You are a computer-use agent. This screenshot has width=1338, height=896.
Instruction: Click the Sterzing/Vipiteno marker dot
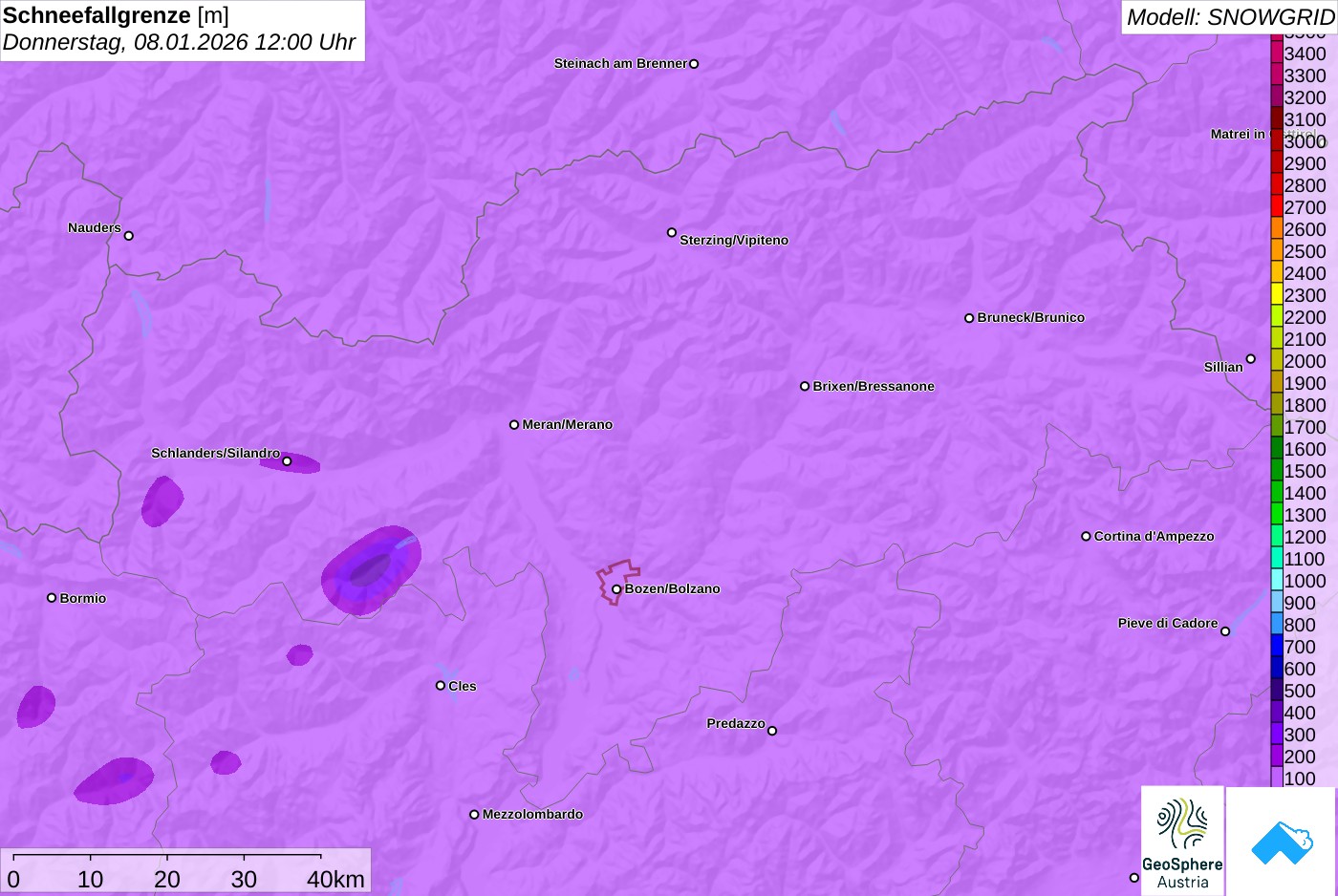tap(672, 232)
